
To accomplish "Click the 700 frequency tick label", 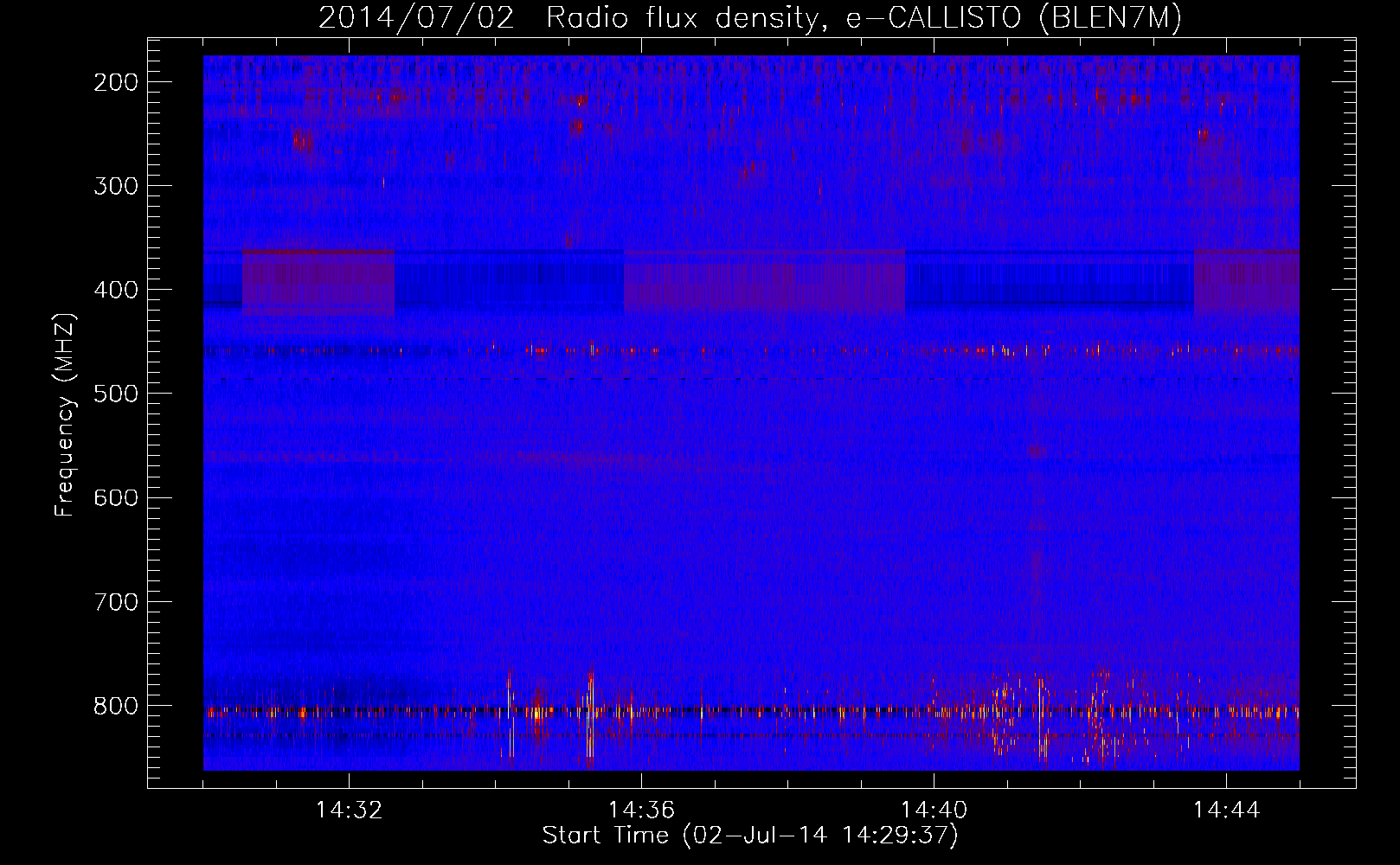I will 116,602.
